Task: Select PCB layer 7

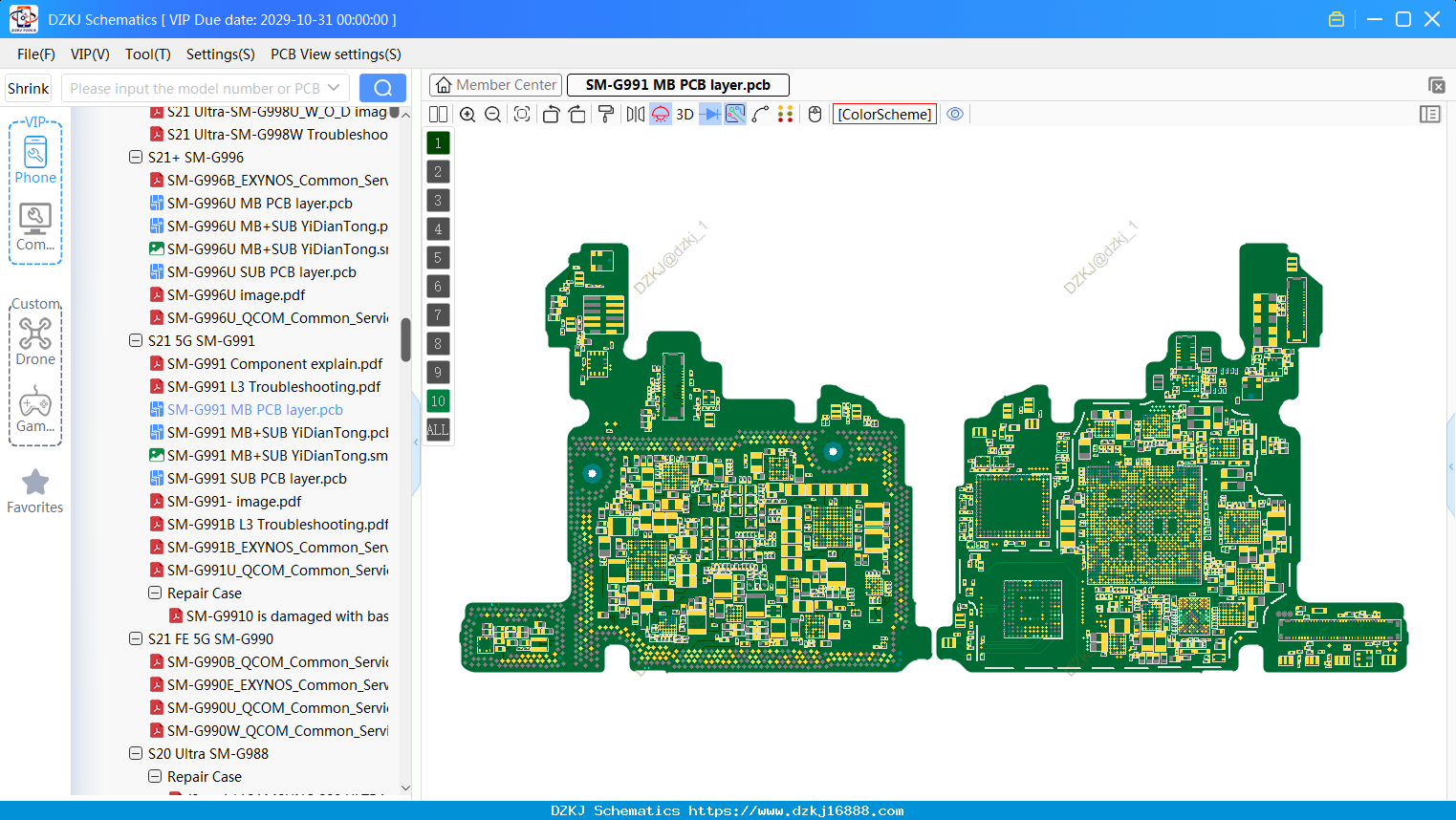Action: (438, 315)
